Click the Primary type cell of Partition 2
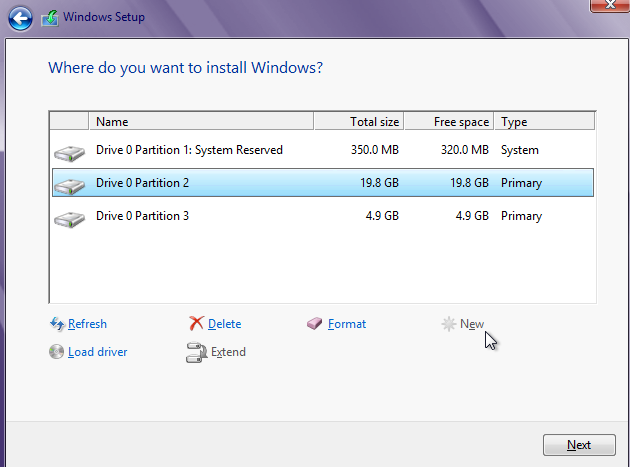 [521, 183]
